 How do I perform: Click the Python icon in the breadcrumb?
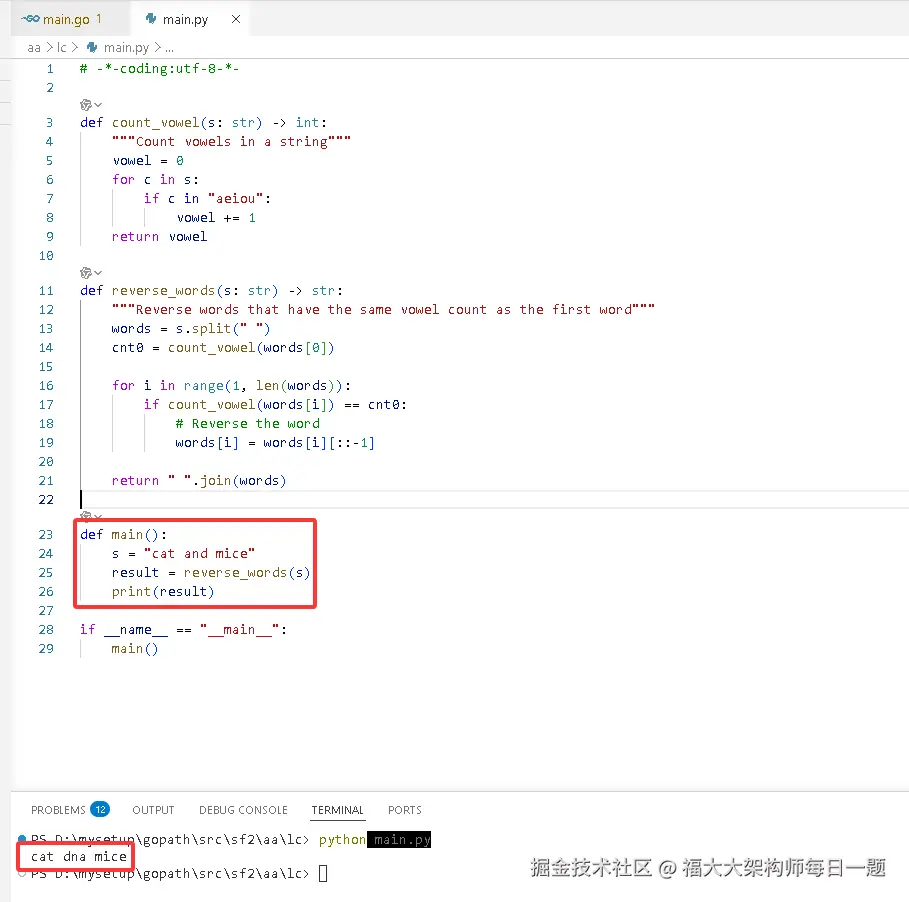92,47
